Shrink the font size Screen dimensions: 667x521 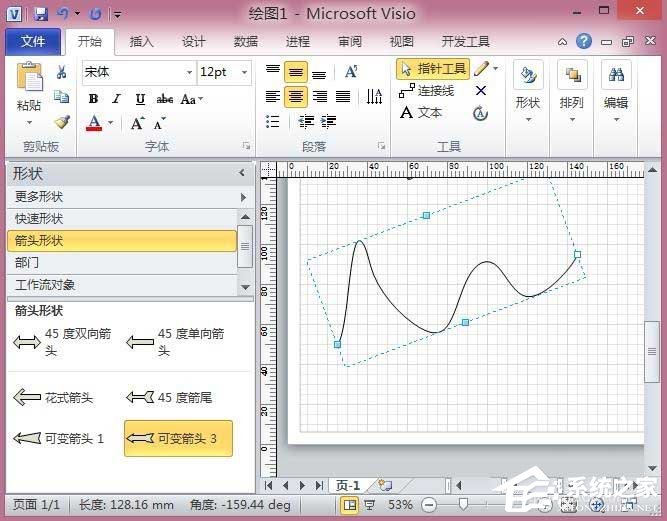[x=160, y=123]
